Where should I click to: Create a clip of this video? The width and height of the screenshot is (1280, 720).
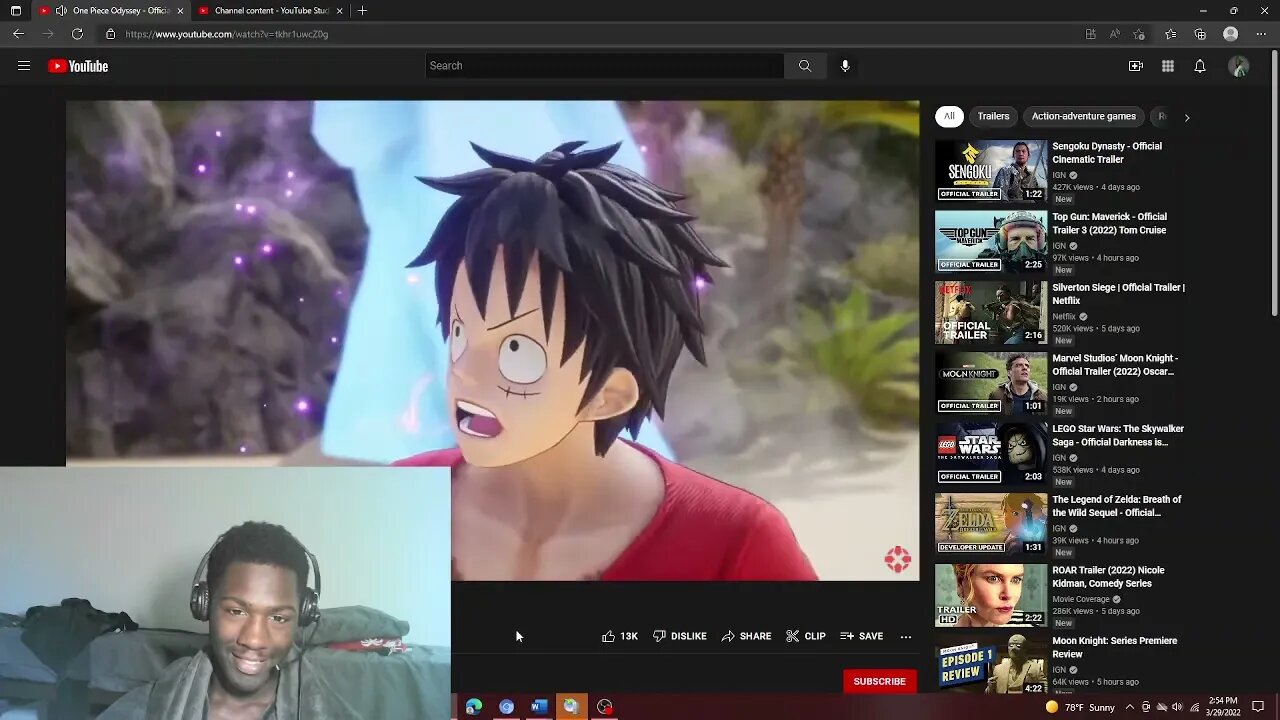806,636
